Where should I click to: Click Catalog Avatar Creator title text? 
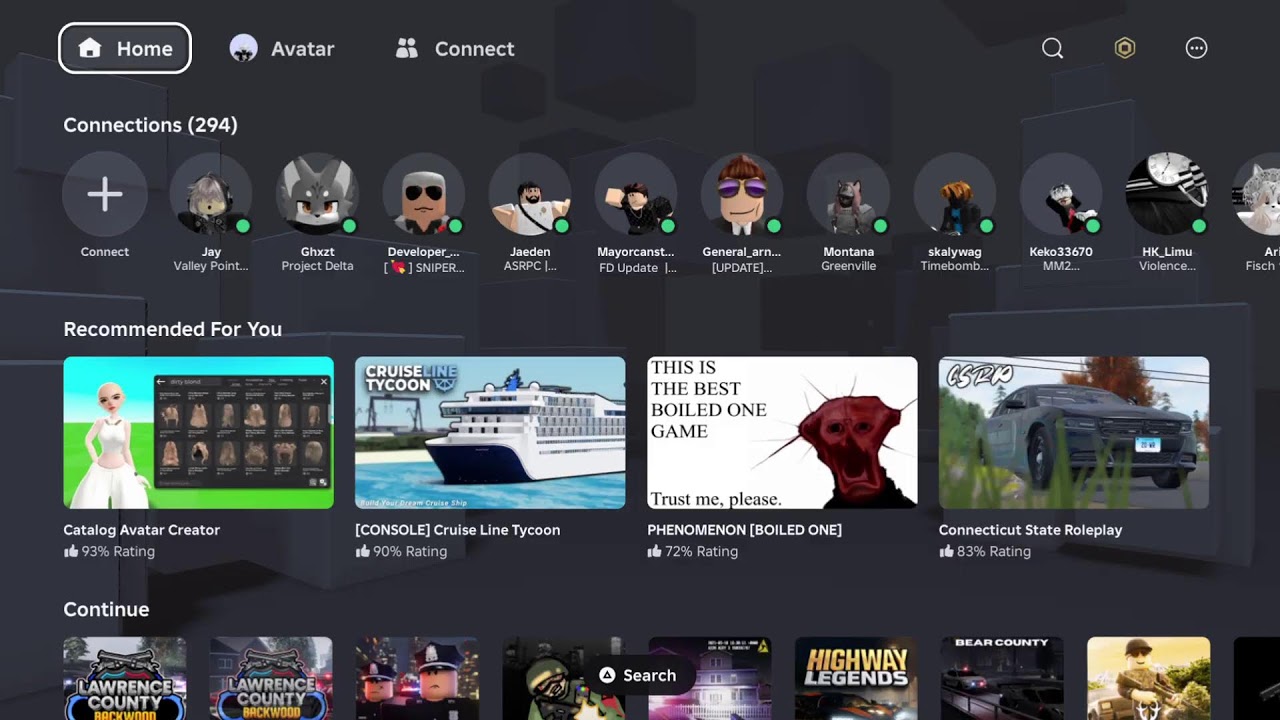coord(141,530)
